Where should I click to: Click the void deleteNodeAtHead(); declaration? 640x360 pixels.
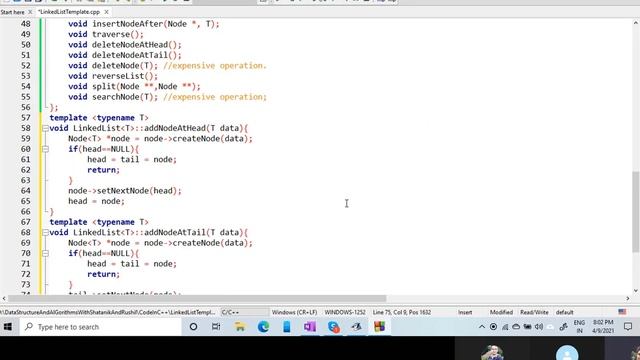(125, 45)
